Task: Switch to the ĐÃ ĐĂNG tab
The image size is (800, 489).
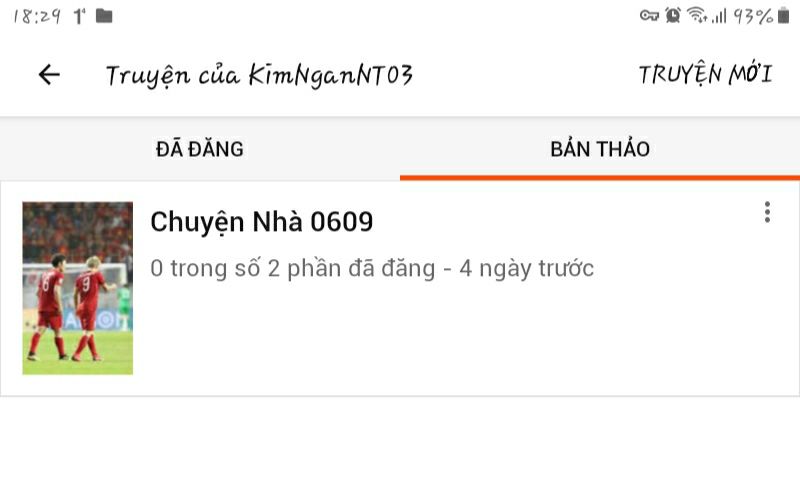Action: pyautogui.click(x=199, y=149)
